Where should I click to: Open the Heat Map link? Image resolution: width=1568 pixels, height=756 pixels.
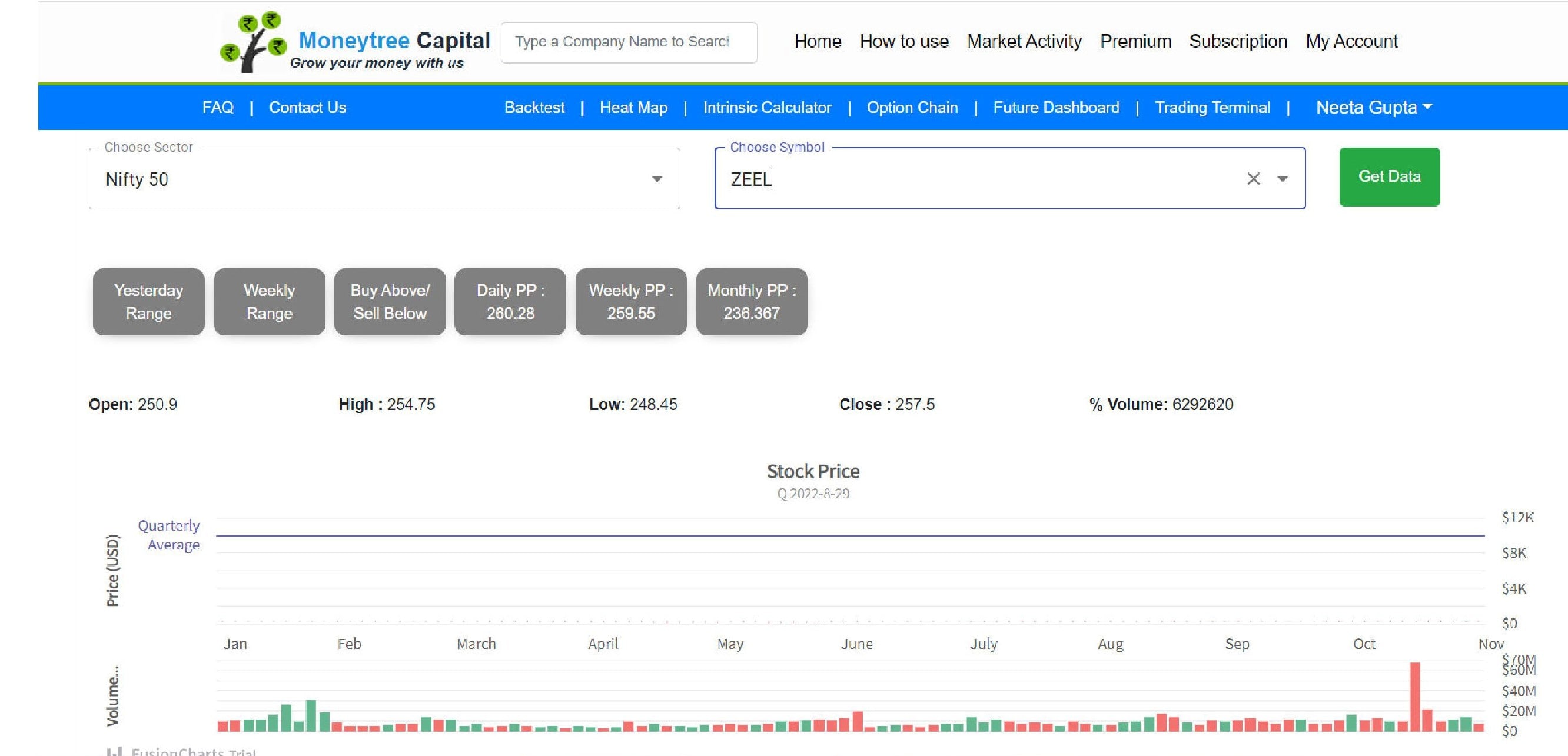tap(634, 108)
